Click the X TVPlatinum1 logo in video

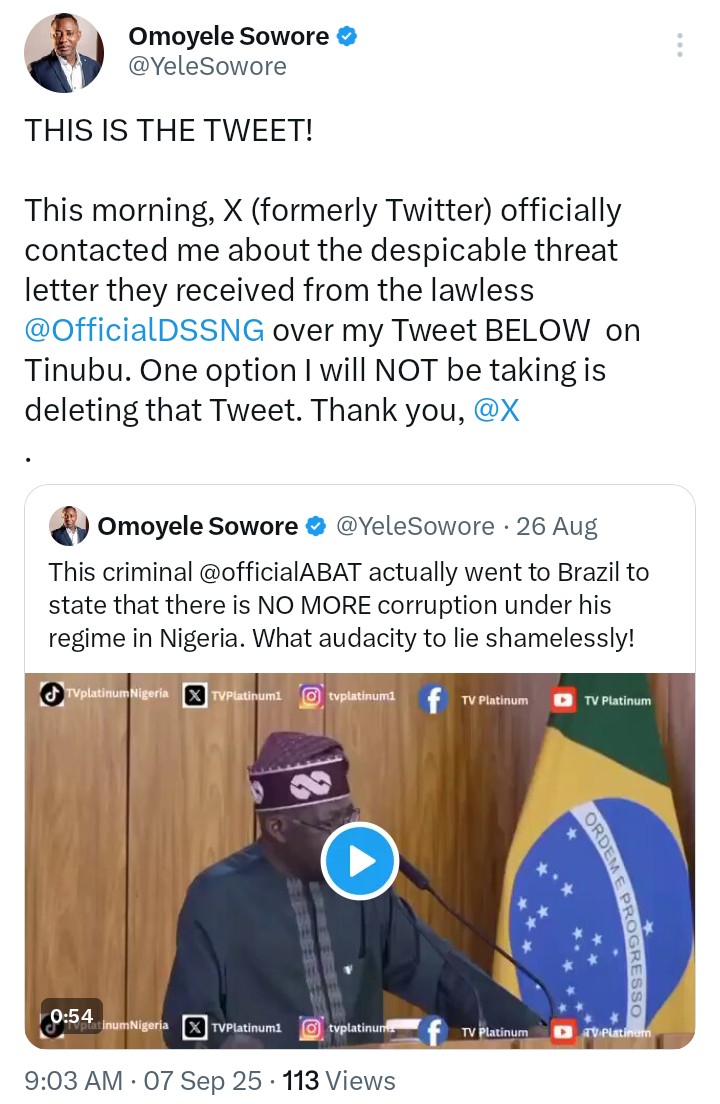tap(195, 696)
